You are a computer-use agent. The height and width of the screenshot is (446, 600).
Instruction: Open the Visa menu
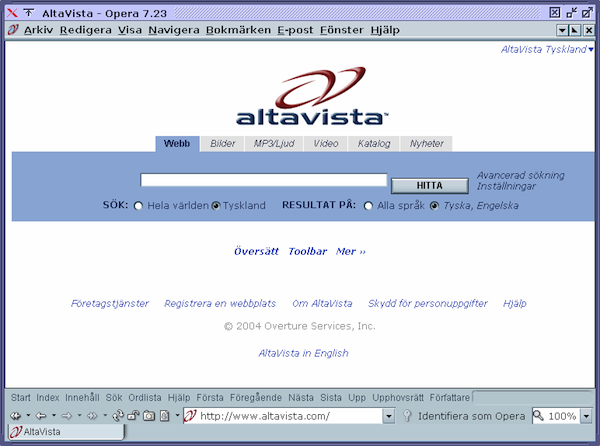pyautogui.click(x=130, y=30)
